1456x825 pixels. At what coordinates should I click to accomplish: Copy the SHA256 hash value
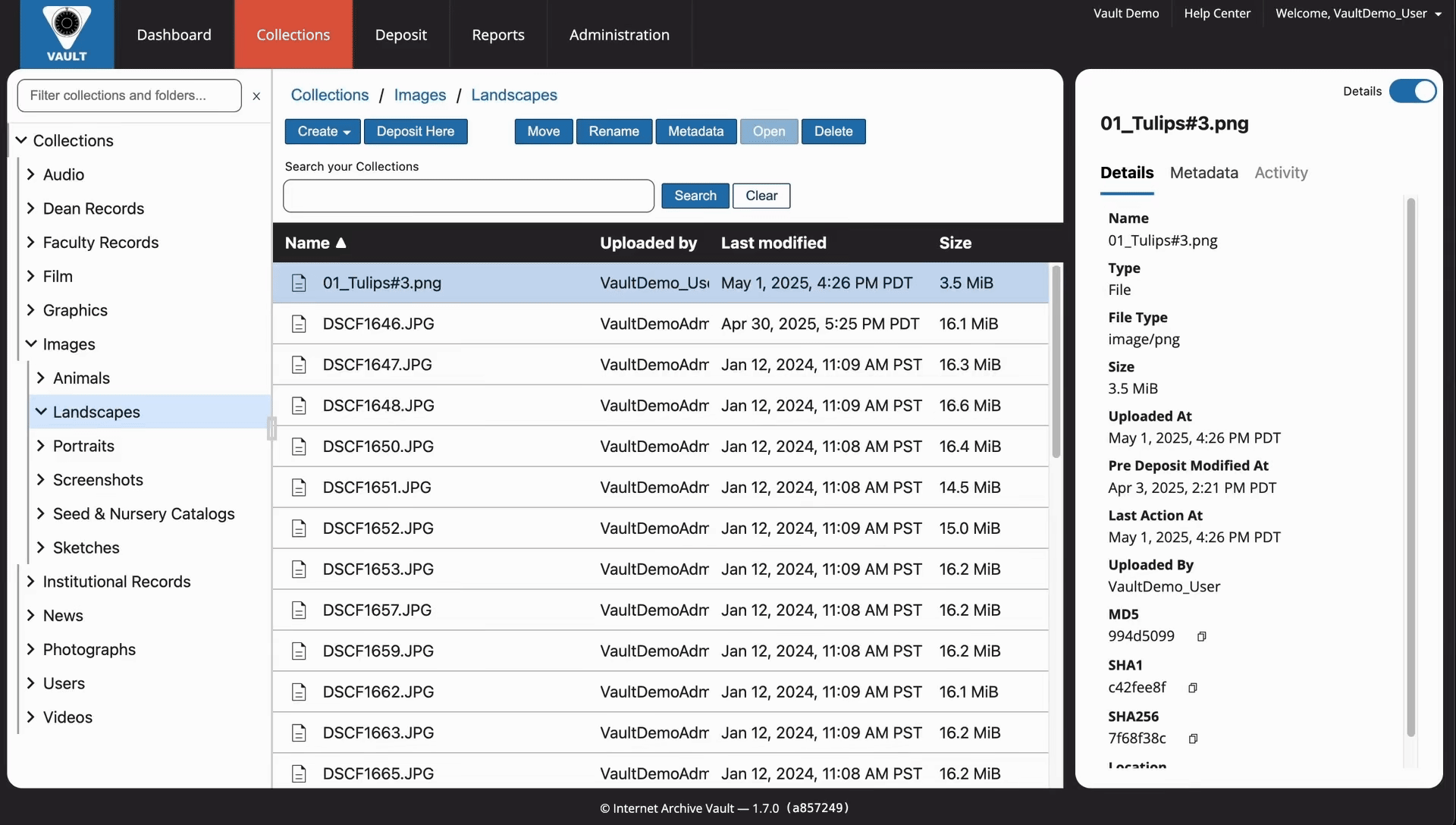(1193, 739)
